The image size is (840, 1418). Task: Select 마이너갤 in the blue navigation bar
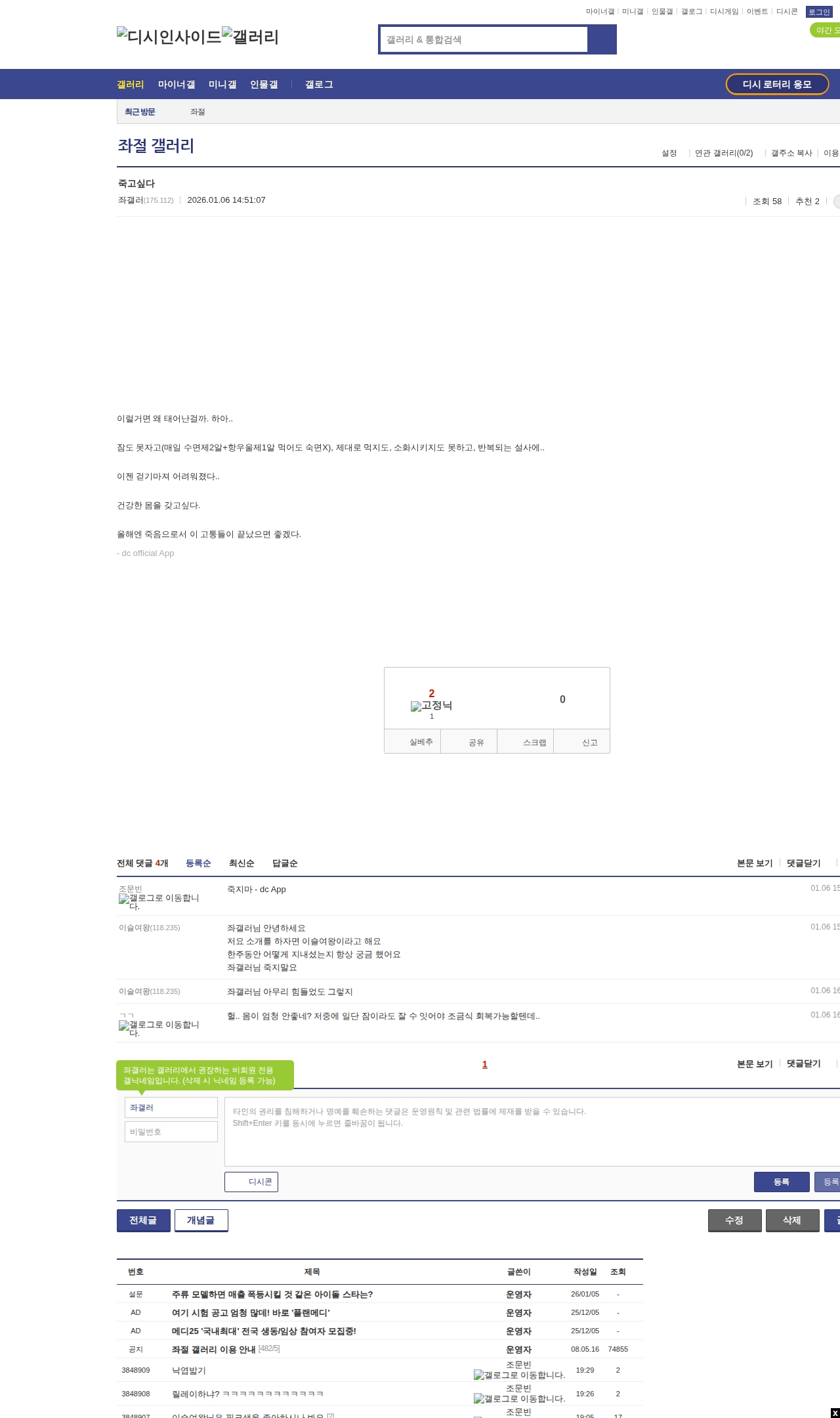(x=177, y=84)
